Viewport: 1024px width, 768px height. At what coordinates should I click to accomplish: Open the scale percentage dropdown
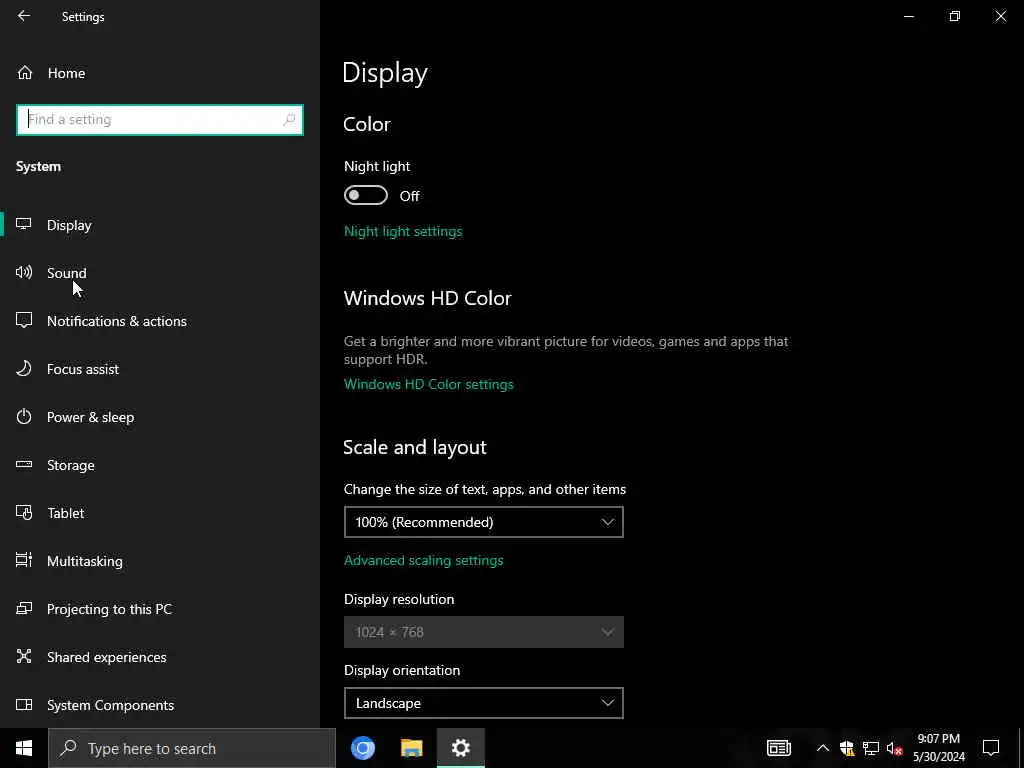point(483,522)
